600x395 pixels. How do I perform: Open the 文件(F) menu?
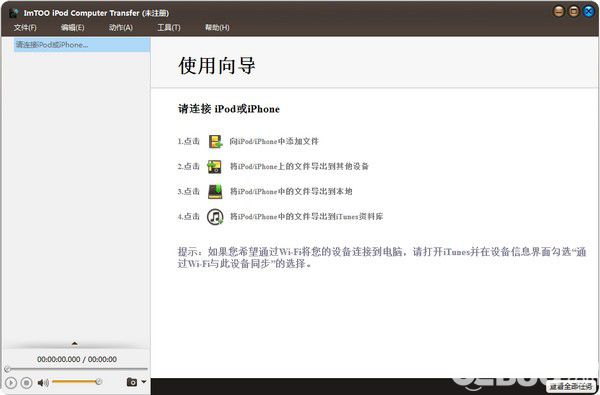25,28
